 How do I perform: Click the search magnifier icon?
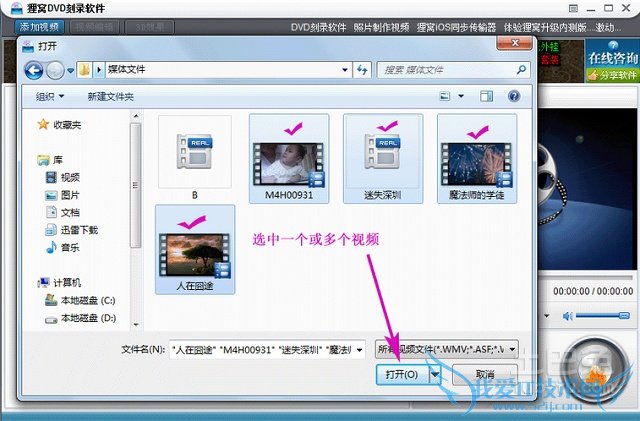(521, 70)
